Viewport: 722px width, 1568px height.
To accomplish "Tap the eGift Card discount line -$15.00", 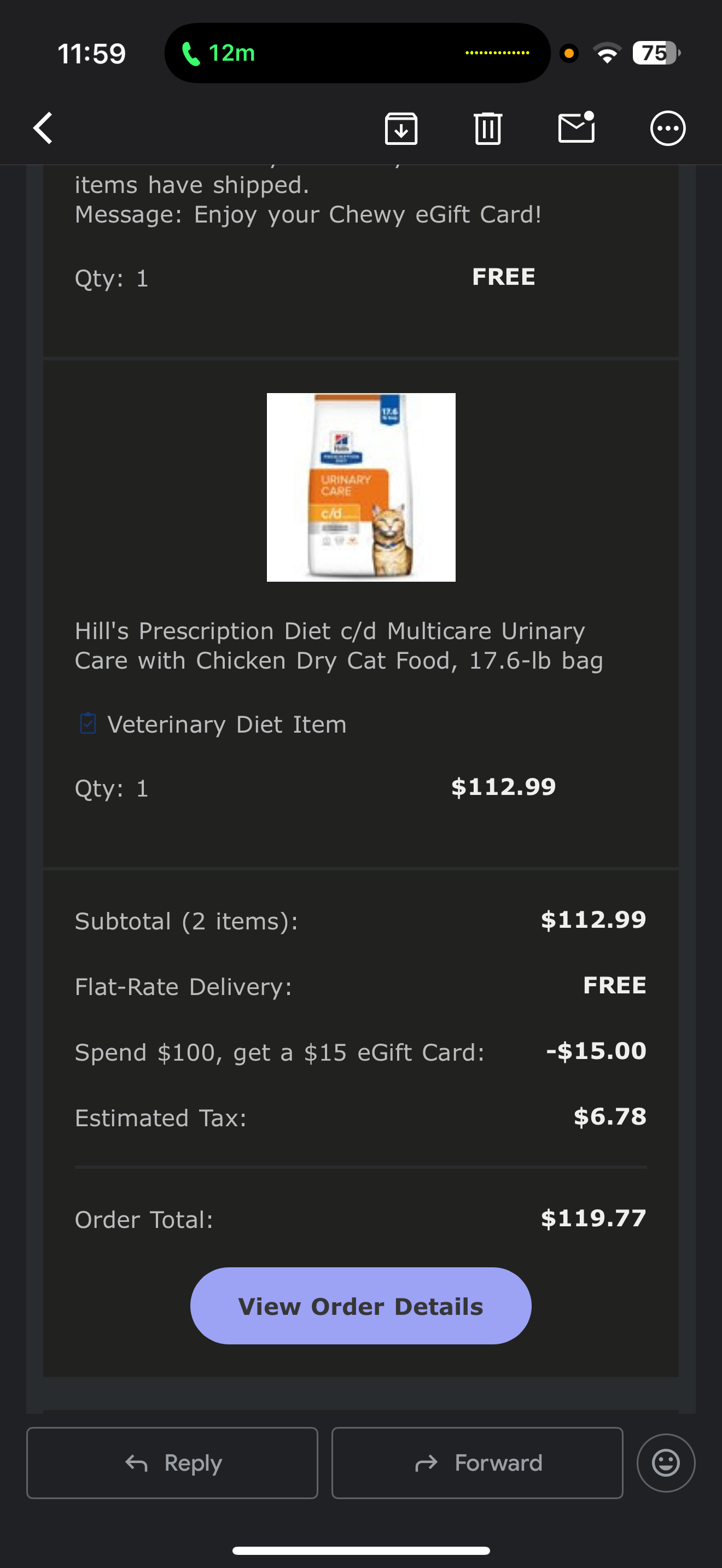I will pos(595,1051).
